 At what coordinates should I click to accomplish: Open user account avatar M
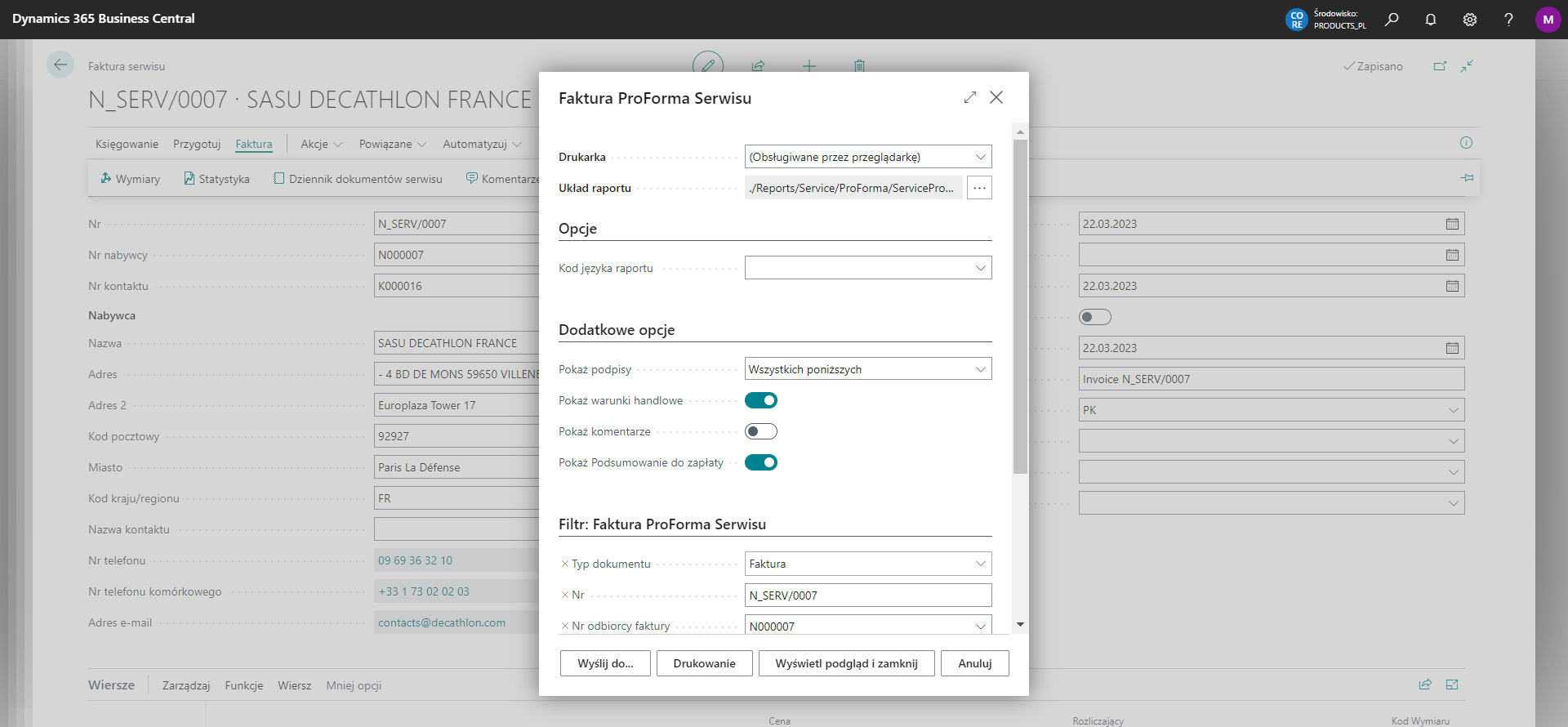[x=1548, y=20]
